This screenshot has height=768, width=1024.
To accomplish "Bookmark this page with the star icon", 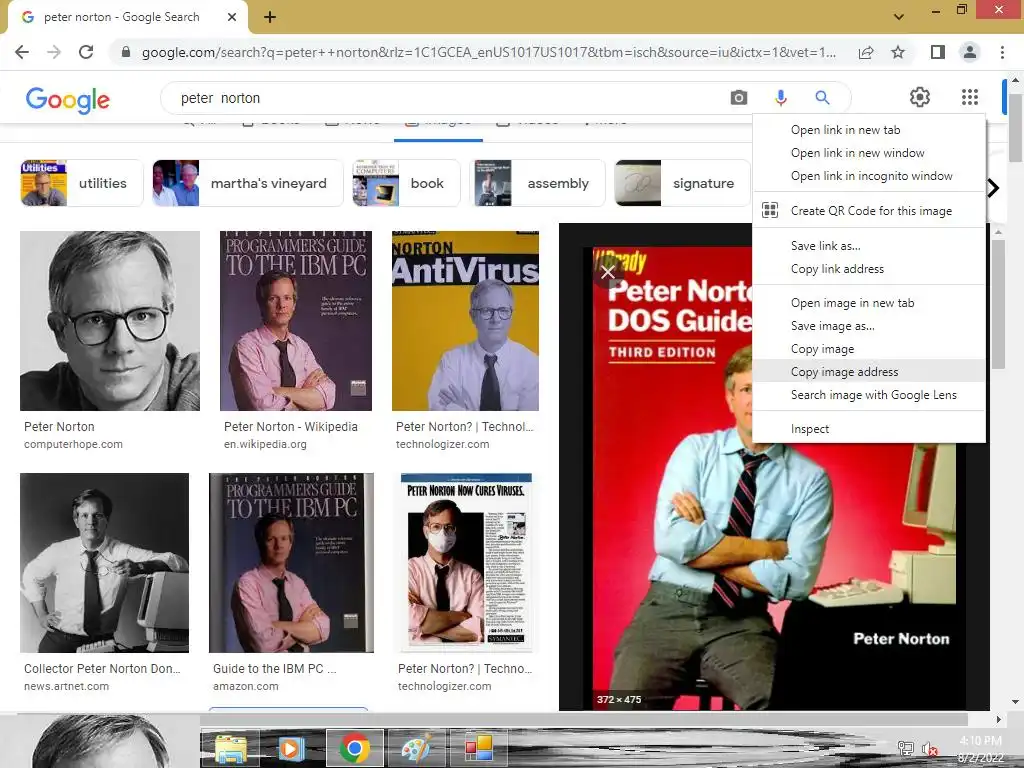I will pyautogui.click(x=898, y=52).
